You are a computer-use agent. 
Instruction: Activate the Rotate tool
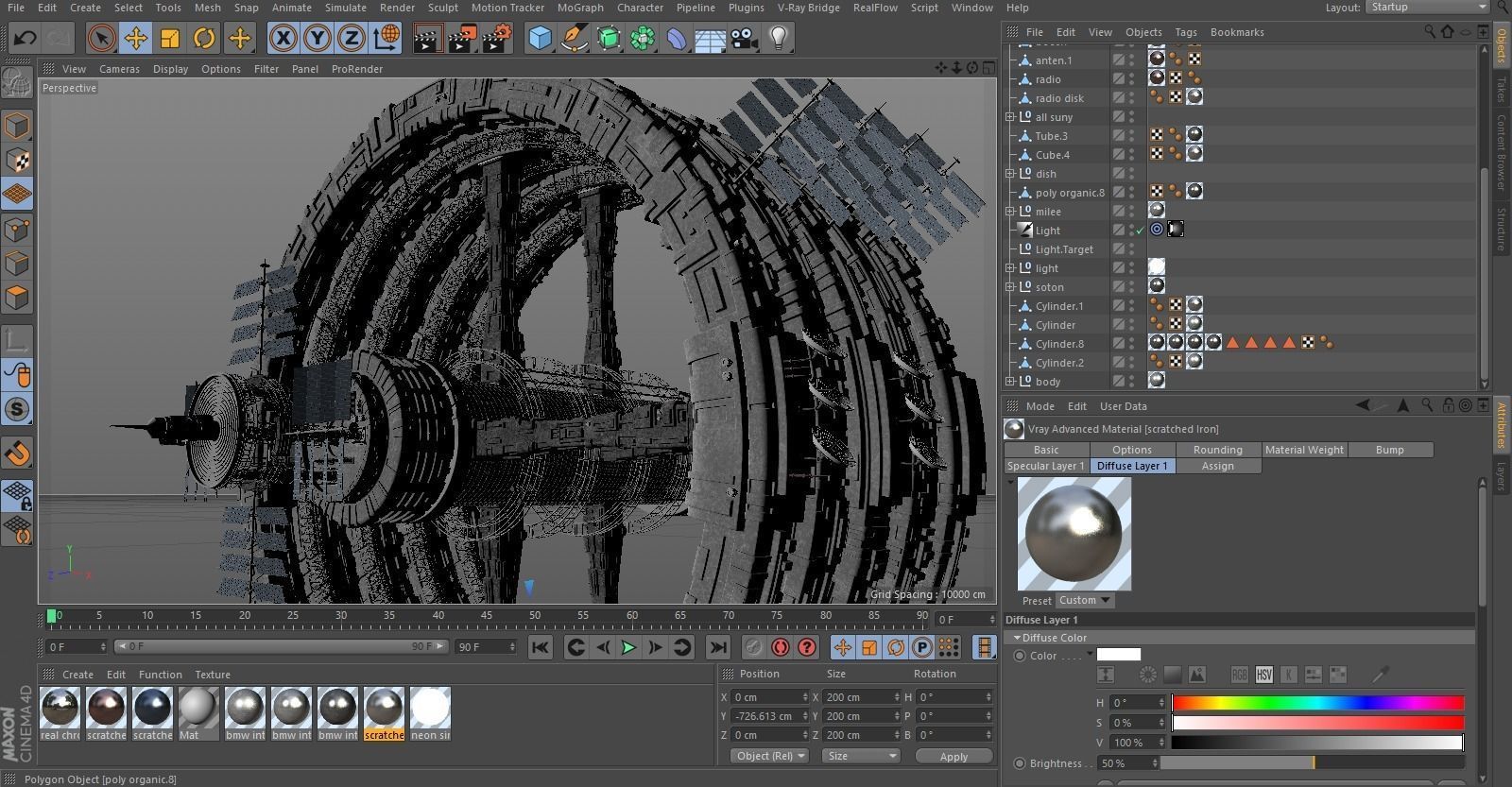tap(204, 39)
